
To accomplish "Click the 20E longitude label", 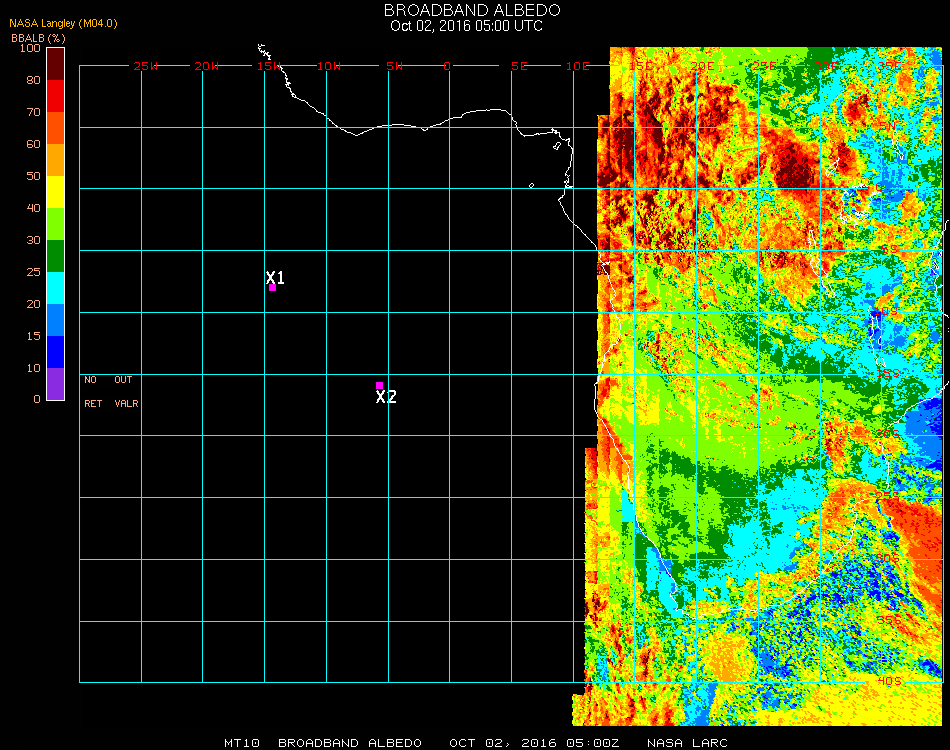I will click(x=702, y=66).
